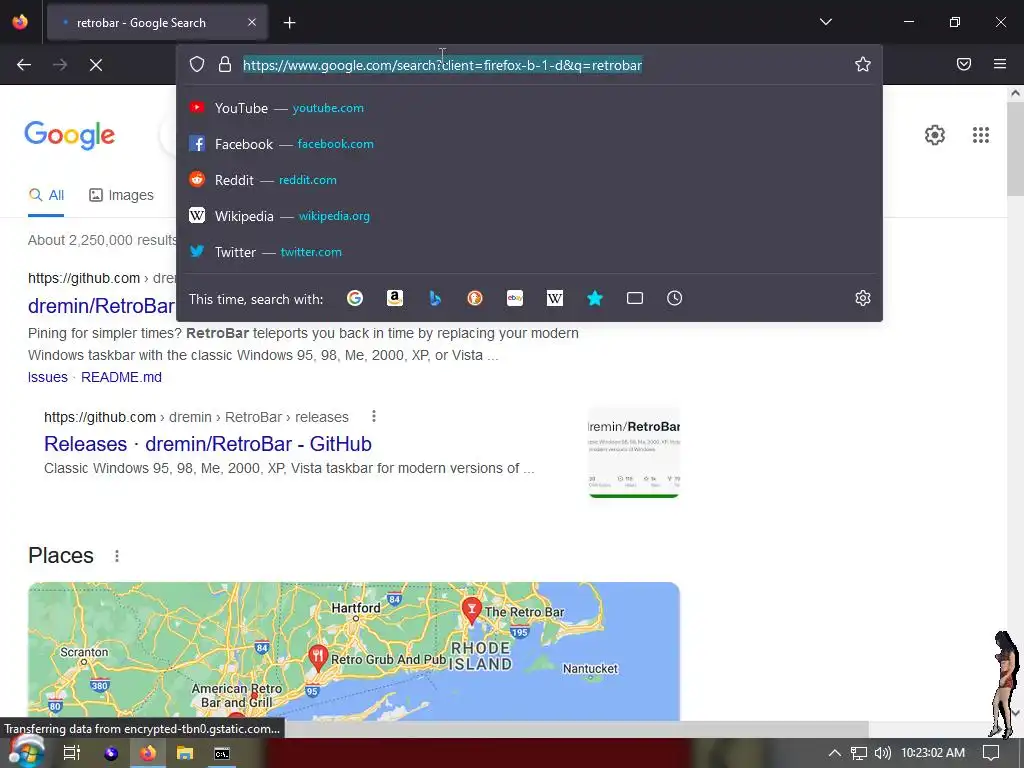Image resolution: width=1024 pixels, height=768 pixels.
Task: Close the retrobar Google Search tab
Action: coord(252,22)
